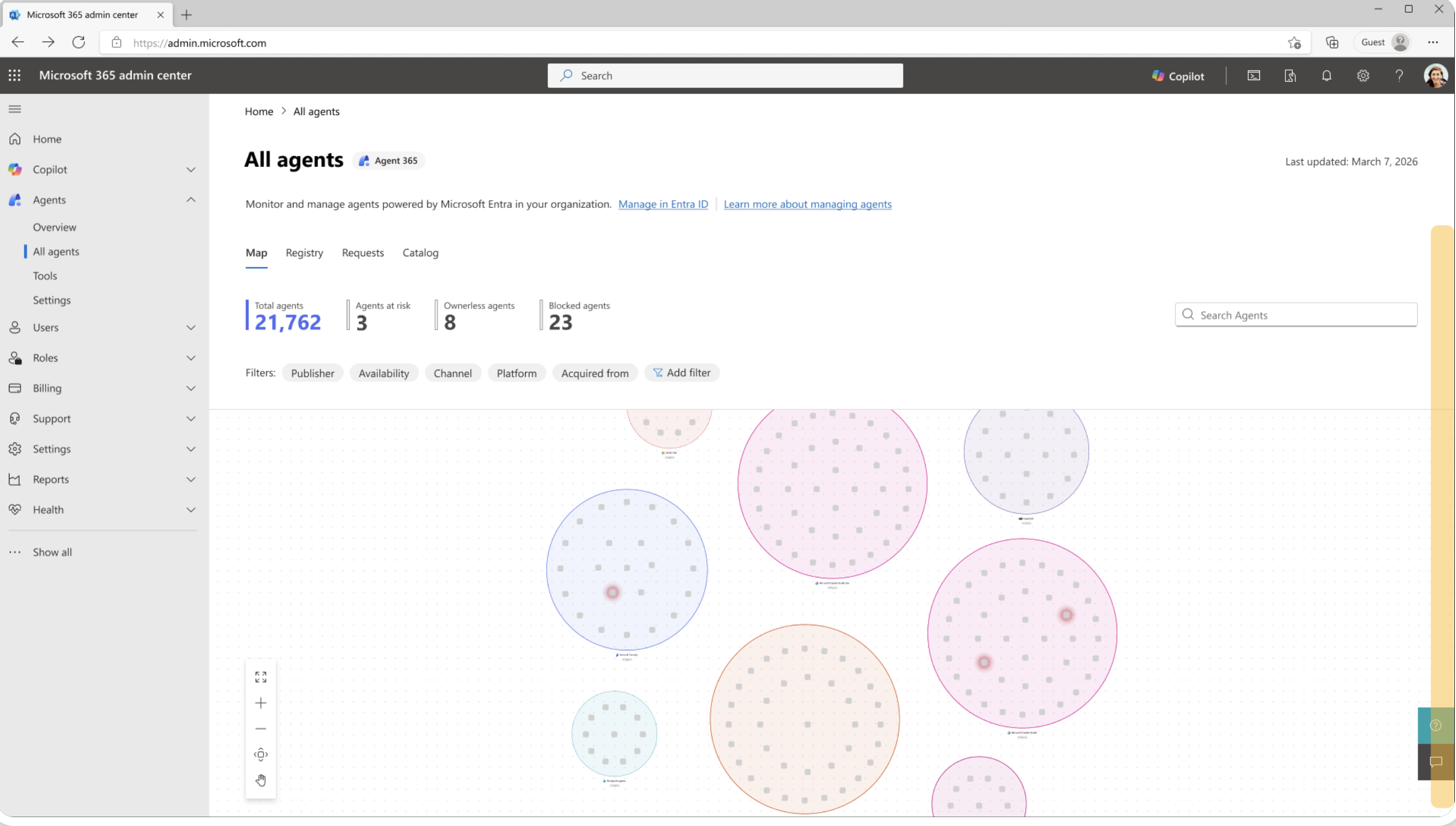Screen dimensions: 1456x826
Task: Expand the Users section chevron
Action: point(191,327)
